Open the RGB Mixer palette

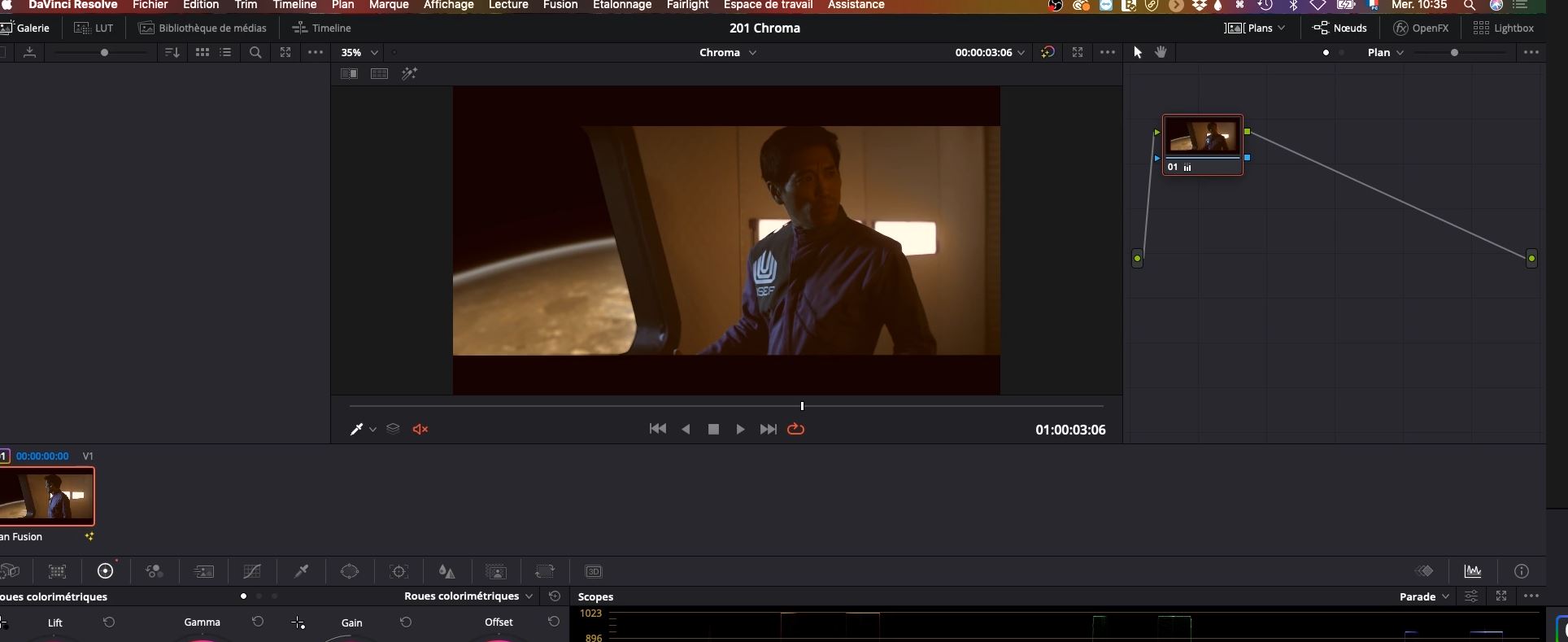[x=155, y=571]
